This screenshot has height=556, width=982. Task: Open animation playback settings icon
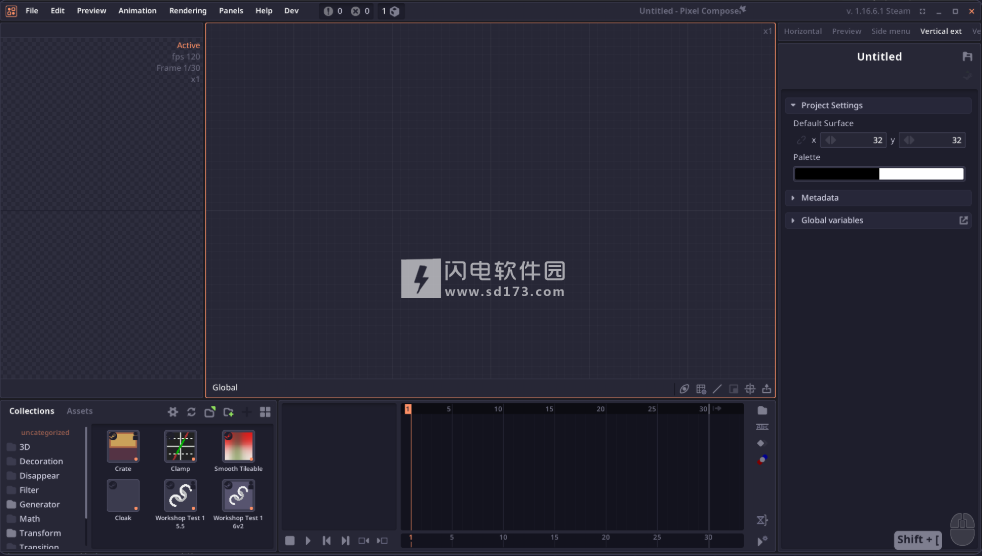point(762,541)
